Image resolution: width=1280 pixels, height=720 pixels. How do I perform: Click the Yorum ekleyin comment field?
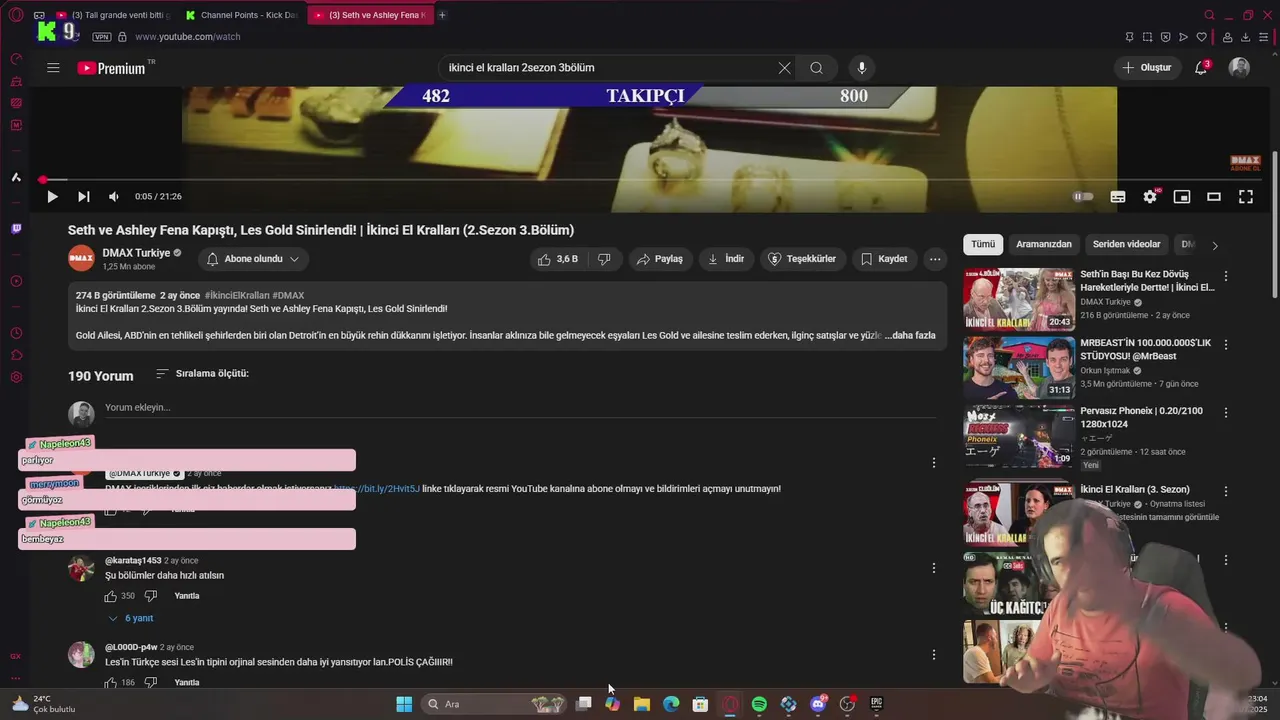520,408
